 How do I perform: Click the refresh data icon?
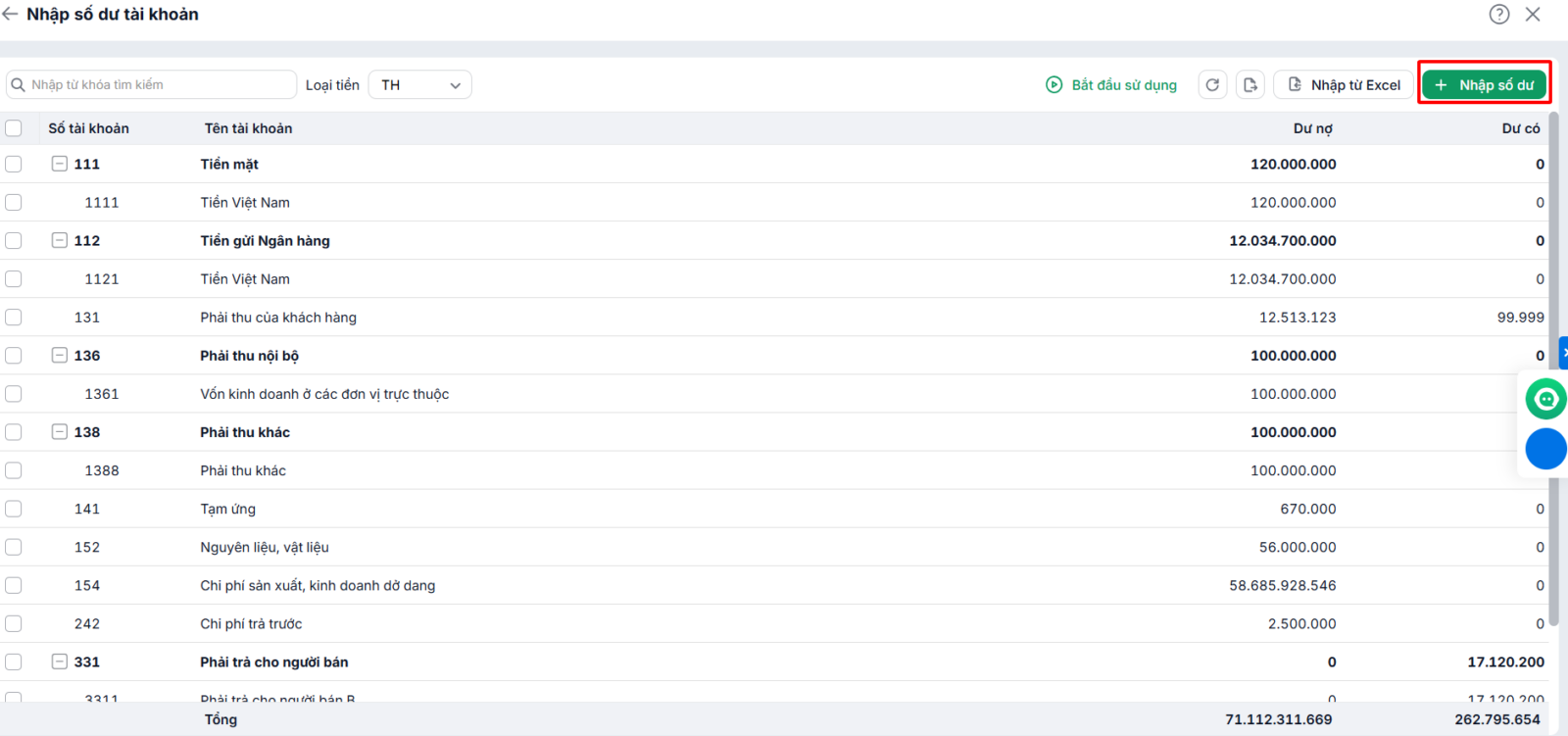pyautogui.click(x=1212, y=85)
